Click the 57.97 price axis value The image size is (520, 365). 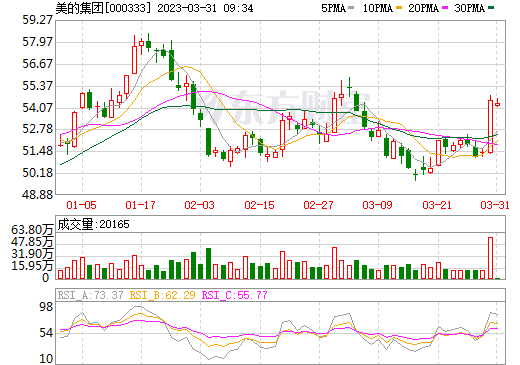[x=38, y=42]
